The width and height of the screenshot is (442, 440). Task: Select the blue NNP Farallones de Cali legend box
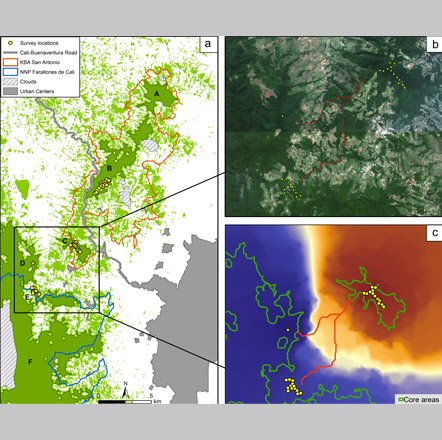click(10, 72)
